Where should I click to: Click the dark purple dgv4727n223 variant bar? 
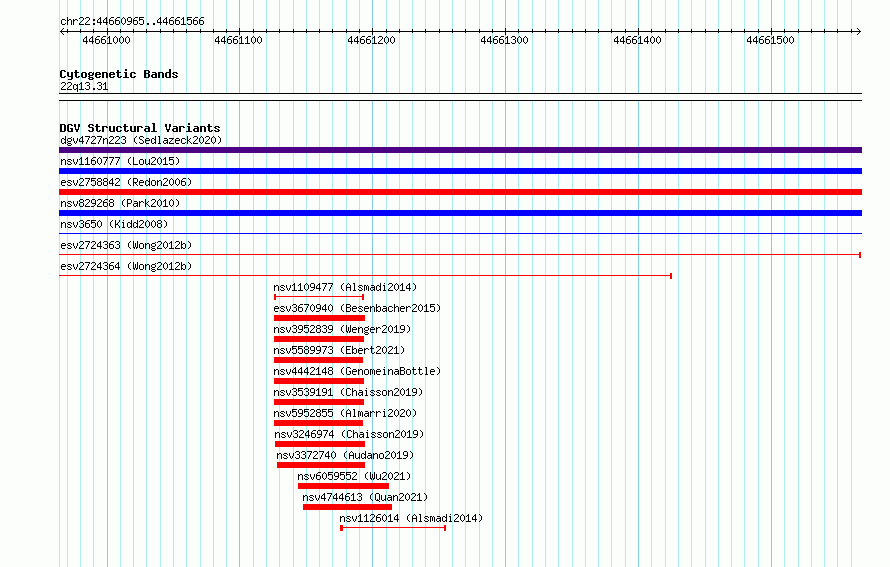(460, 150)
